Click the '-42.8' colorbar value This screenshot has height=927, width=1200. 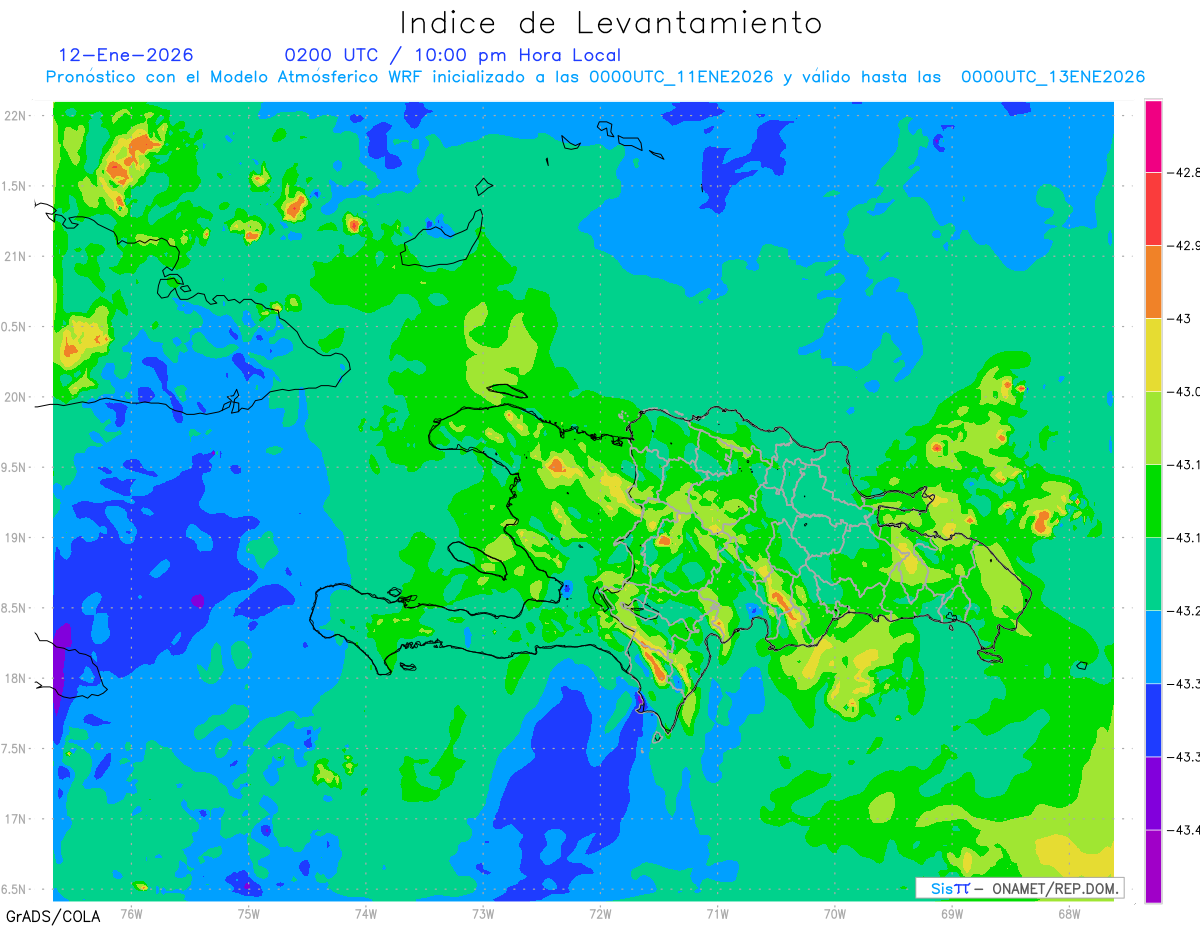click(1185, 172)
